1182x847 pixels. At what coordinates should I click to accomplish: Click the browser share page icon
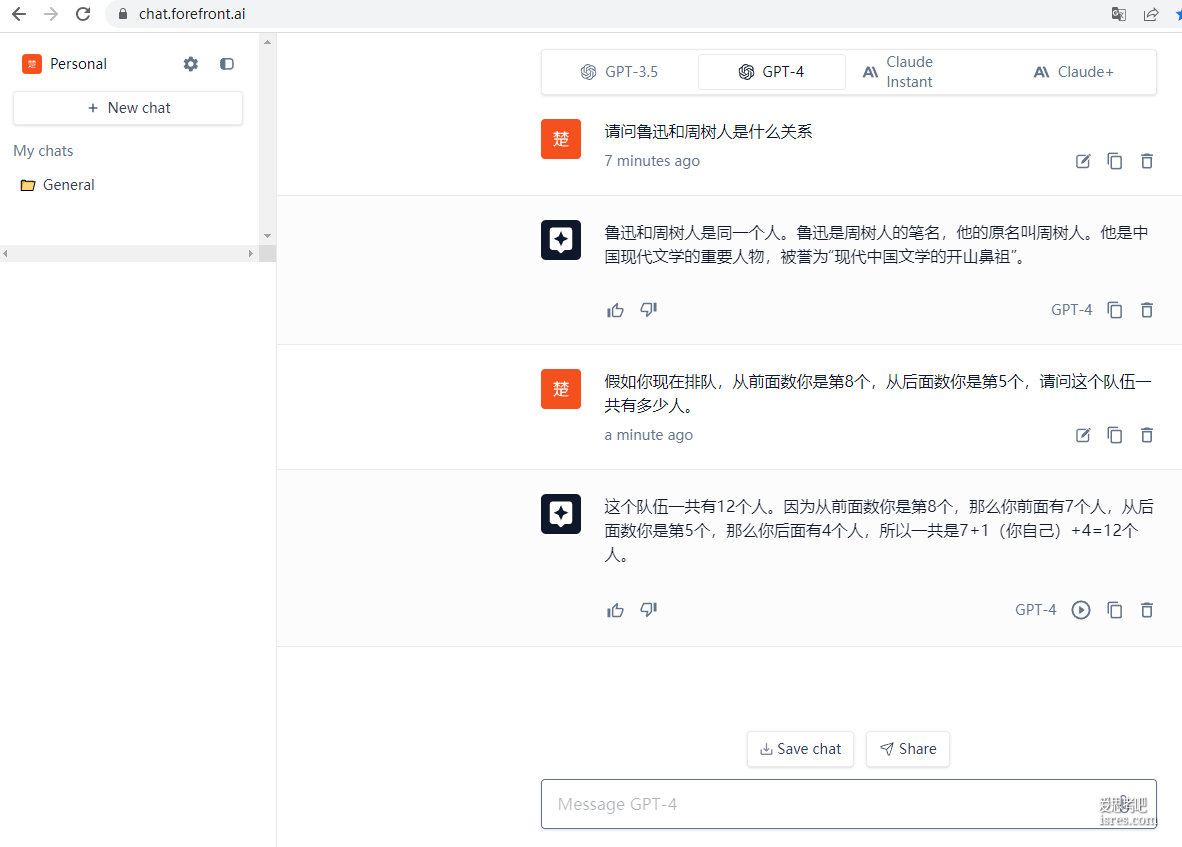[1150, 14]
